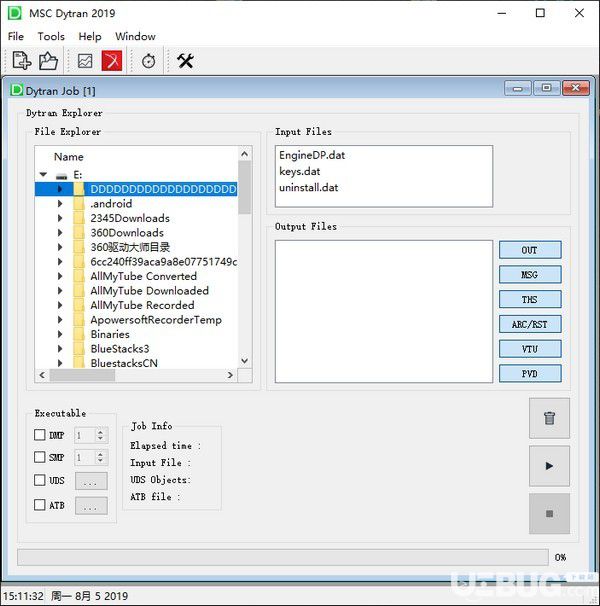The width and height of the screenshot is (600, 606).
Task: Click the Name column header
Action: click(x=68, y=157)
